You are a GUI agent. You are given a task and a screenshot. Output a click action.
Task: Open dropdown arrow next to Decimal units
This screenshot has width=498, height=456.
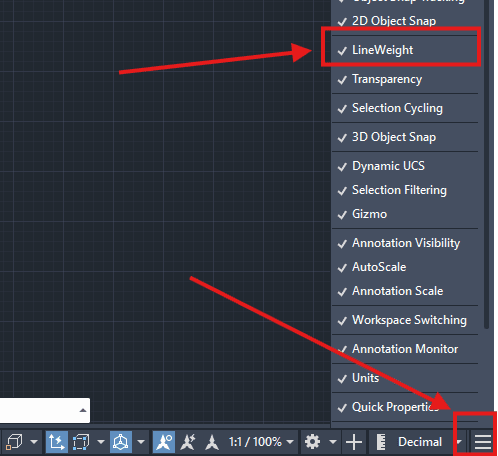(459, 442)
